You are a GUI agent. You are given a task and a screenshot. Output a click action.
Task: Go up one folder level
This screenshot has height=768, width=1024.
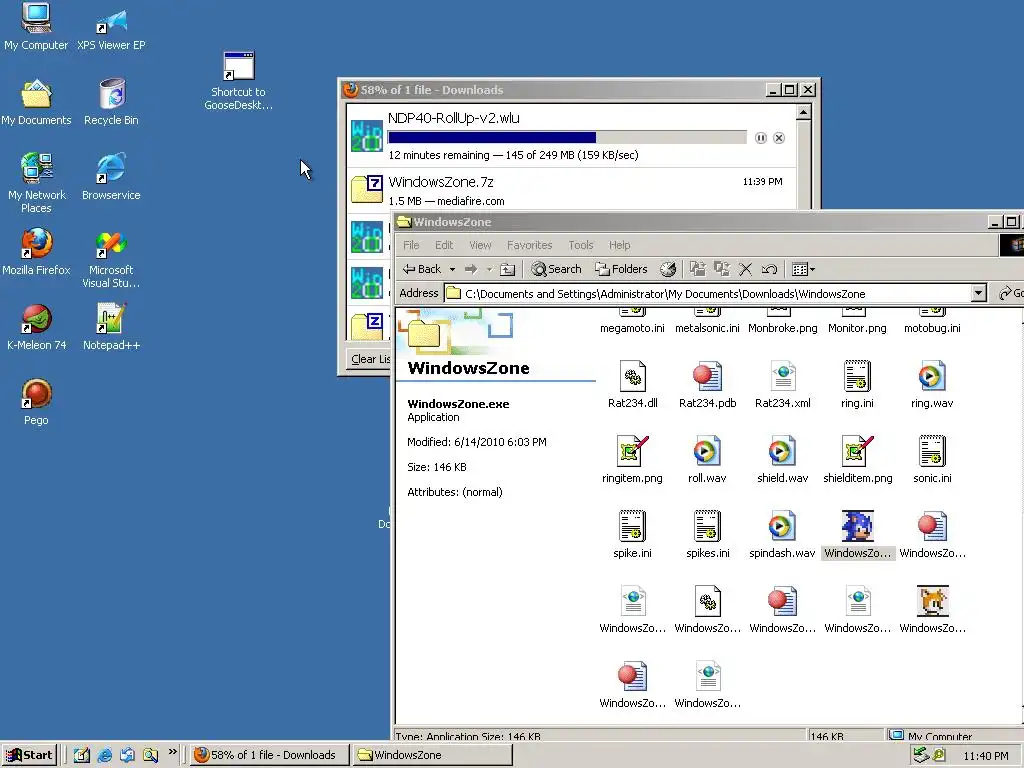pos(507,269)
